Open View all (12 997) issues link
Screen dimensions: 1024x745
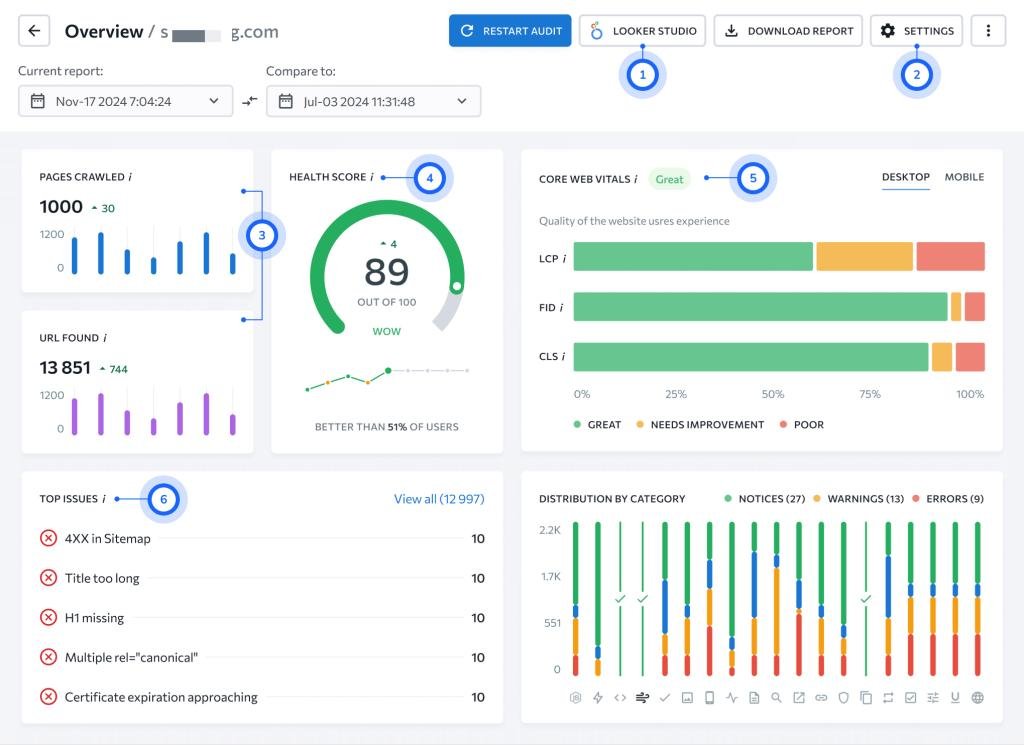(439, 499)
